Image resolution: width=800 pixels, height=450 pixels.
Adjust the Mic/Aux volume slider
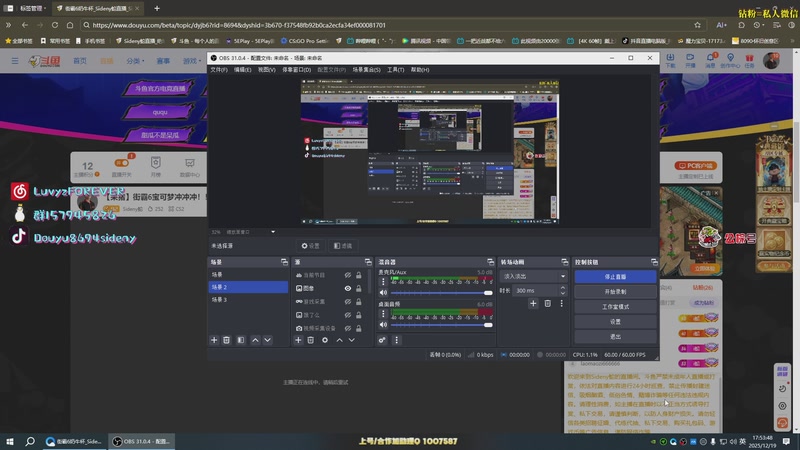tap(441, 293)
